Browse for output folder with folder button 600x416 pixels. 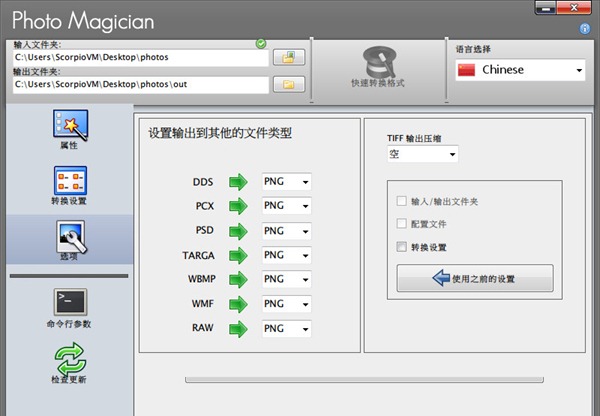coord(289,84)
